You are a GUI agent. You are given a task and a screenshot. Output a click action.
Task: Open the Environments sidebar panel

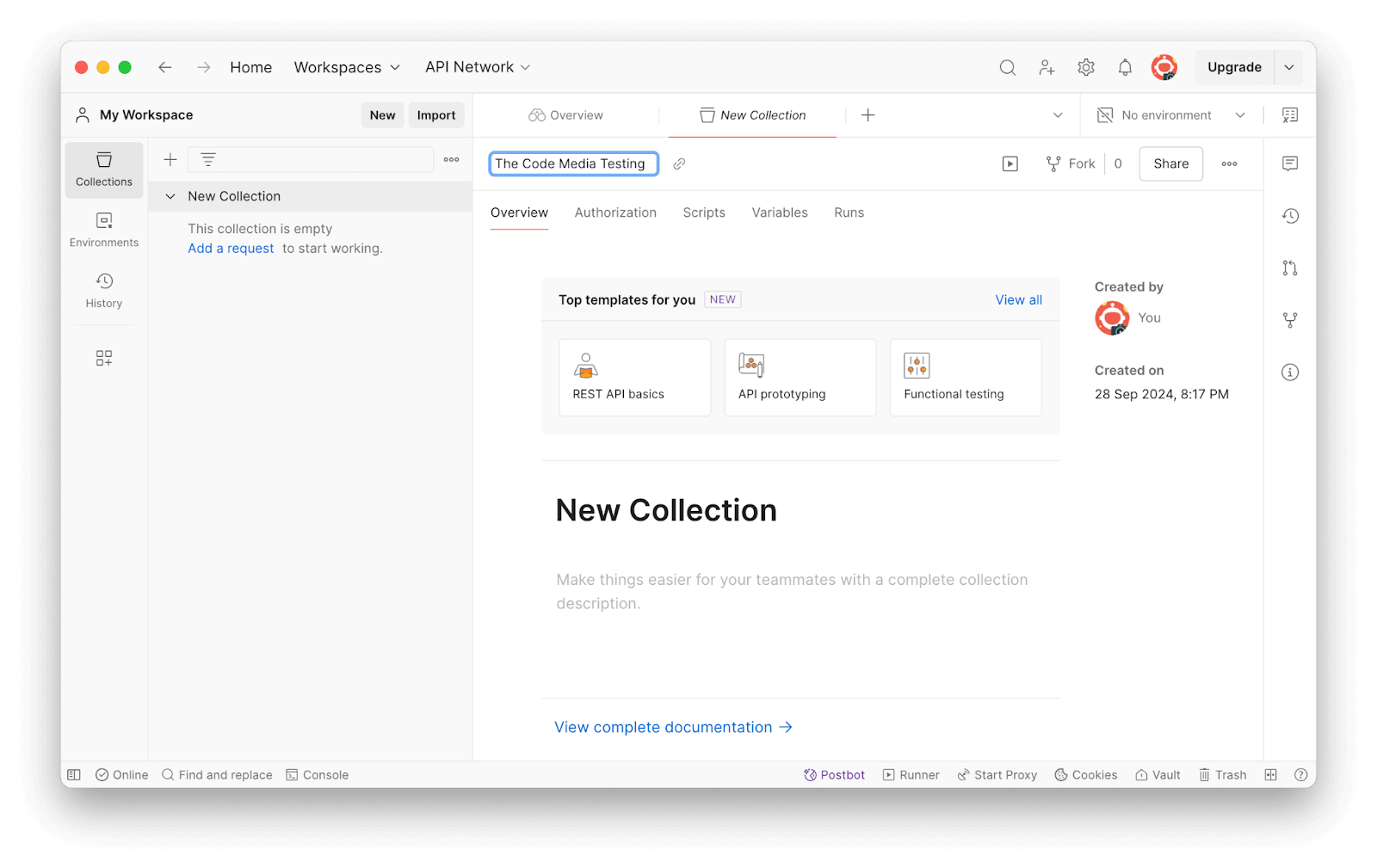point(103,231)
